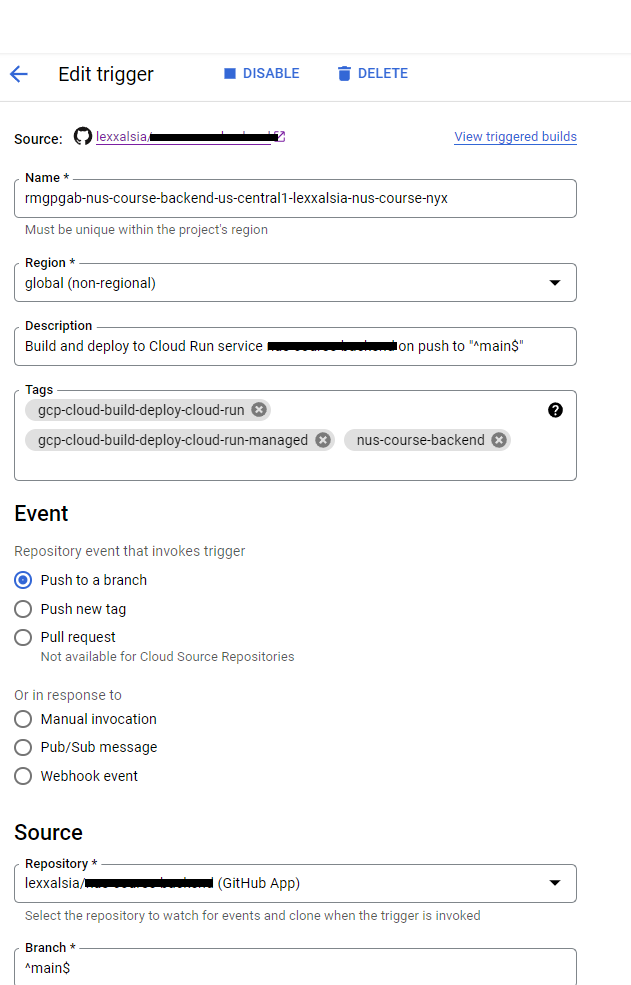Image resolution: width=631 pixels, height=985 pixels.
Task: Remove the gcp-cloud-build-deploy-cloud-run tag
Action: pyautogui.click(x=258, y=410)
